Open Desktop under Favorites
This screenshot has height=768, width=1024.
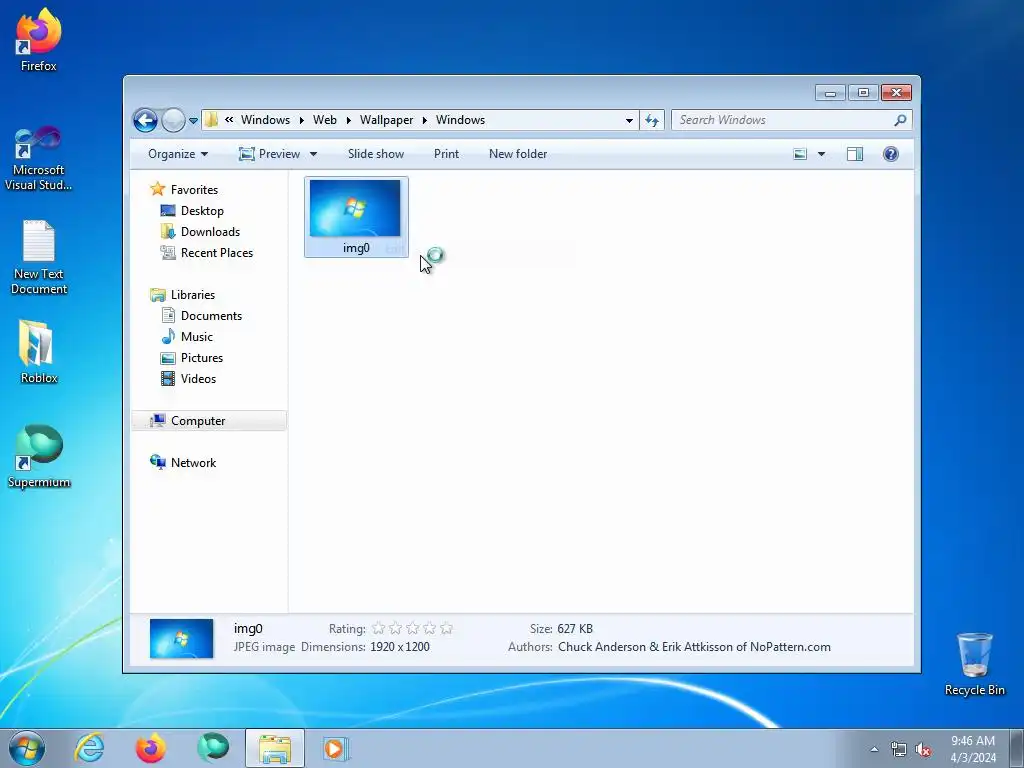(202, 211)
